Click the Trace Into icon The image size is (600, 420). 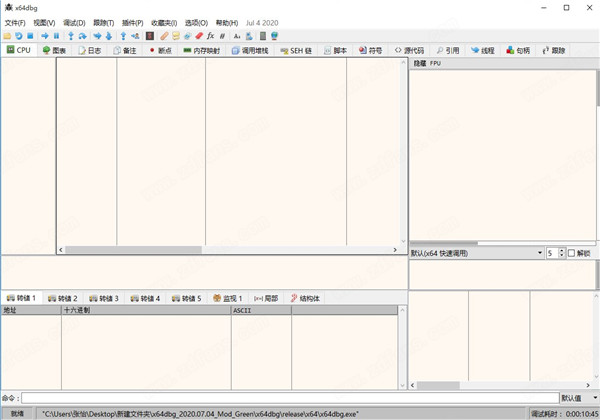(97, 36)
